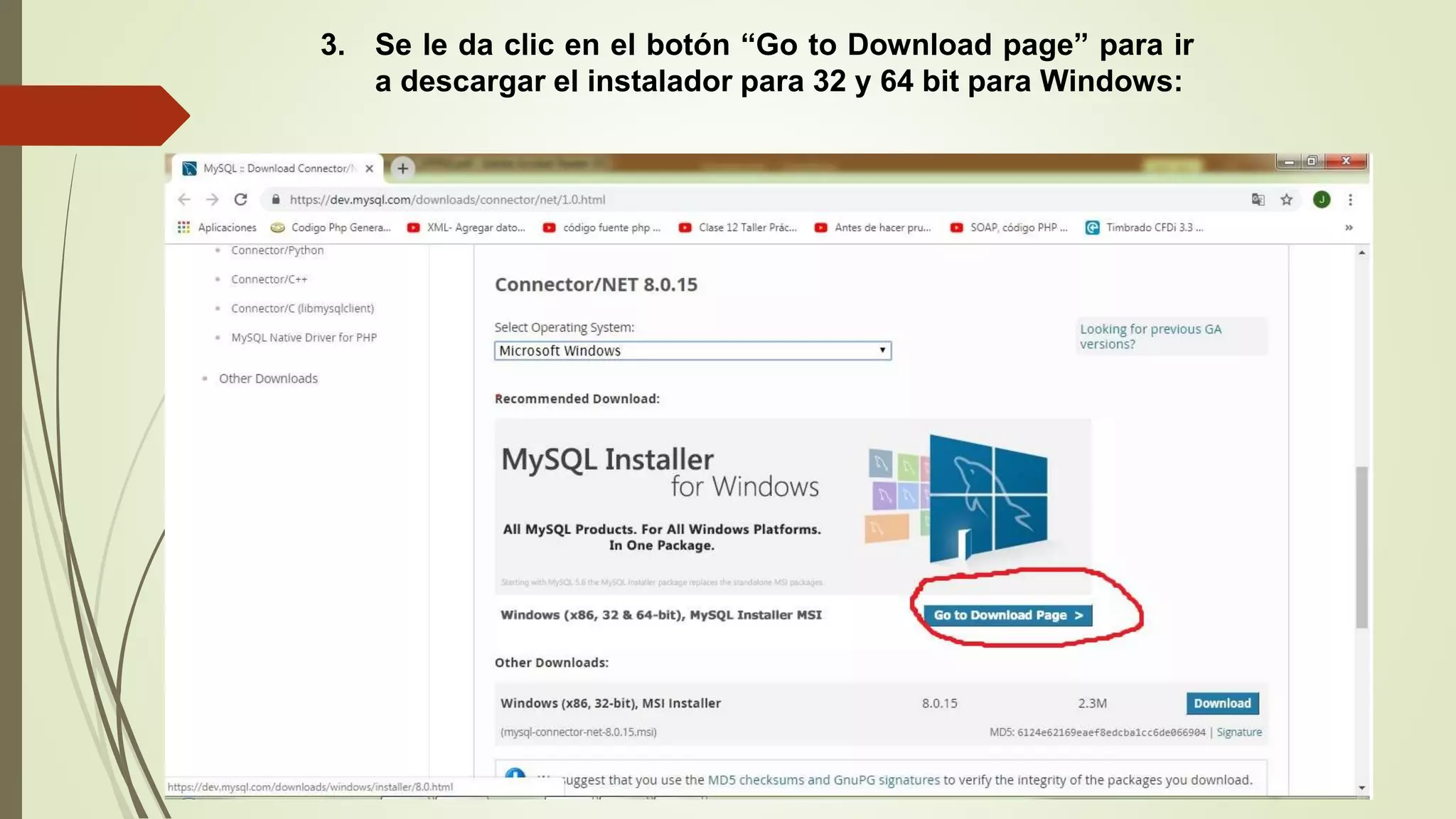The height and width of the screenshot is (819, 1456).
Task: Open Looking for previous GA versions link
Action: pos(1150,336)
